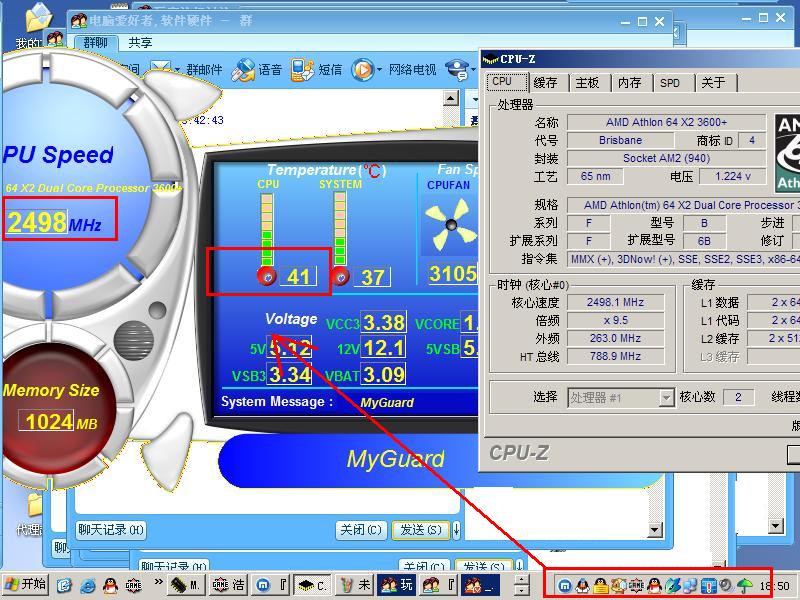Click the speaker volume tray icon
The width and height of the screenshot is (800, 600).
pyautogui.click(x=727, y=585)
